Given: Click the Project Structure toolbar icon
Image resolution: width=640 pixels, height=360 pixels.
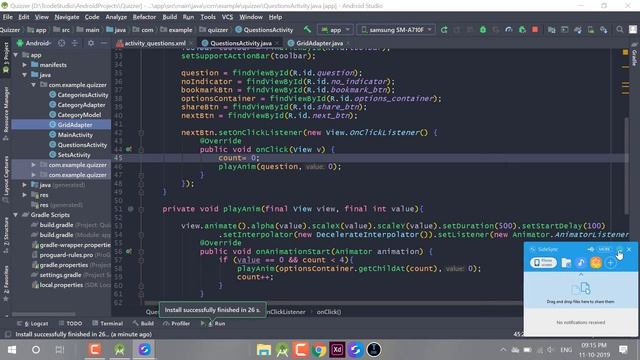Looking at the screenshot, I should (551, 29).
